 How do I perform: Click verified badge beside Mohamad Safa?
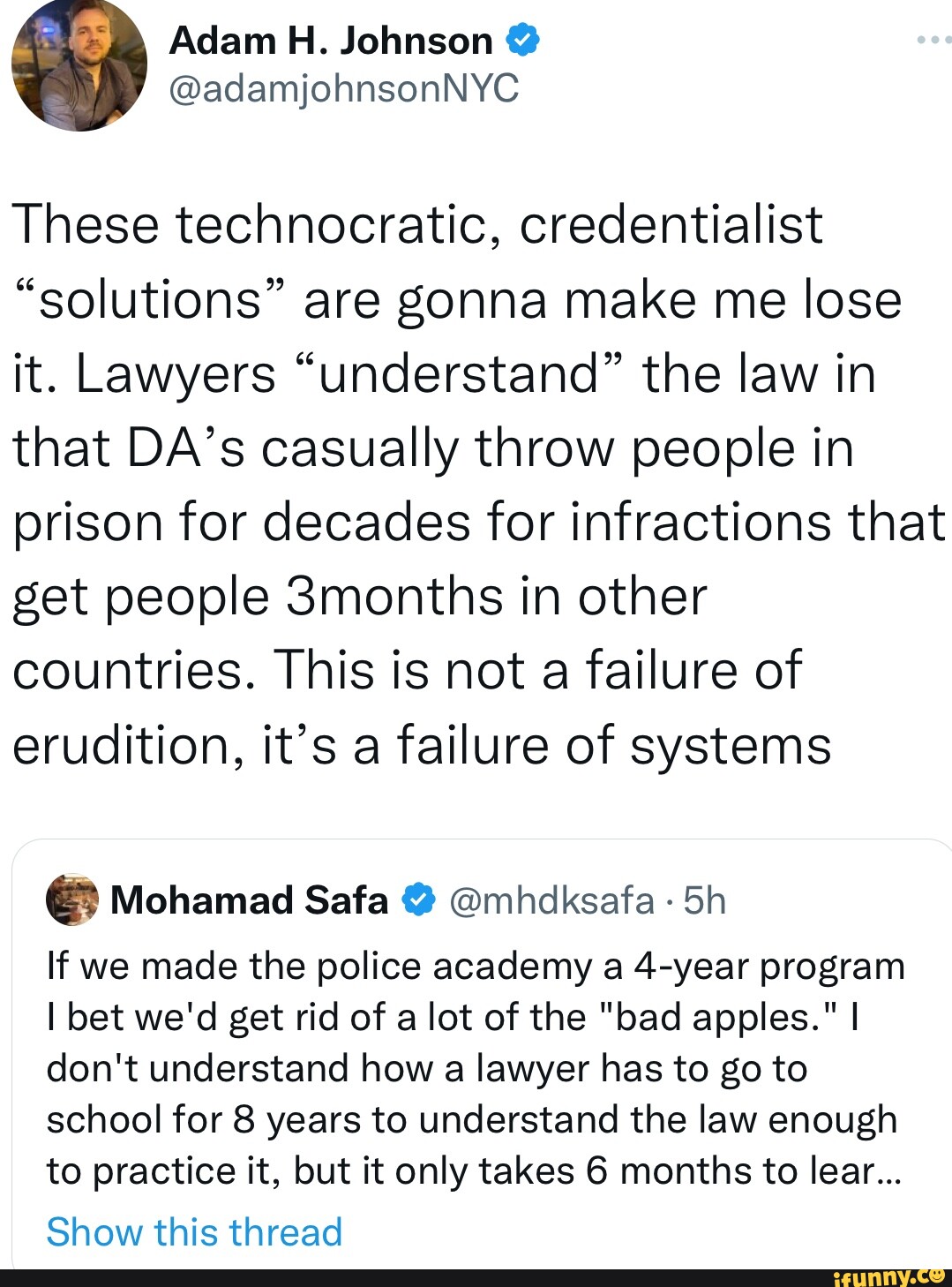tap(418, 900)
